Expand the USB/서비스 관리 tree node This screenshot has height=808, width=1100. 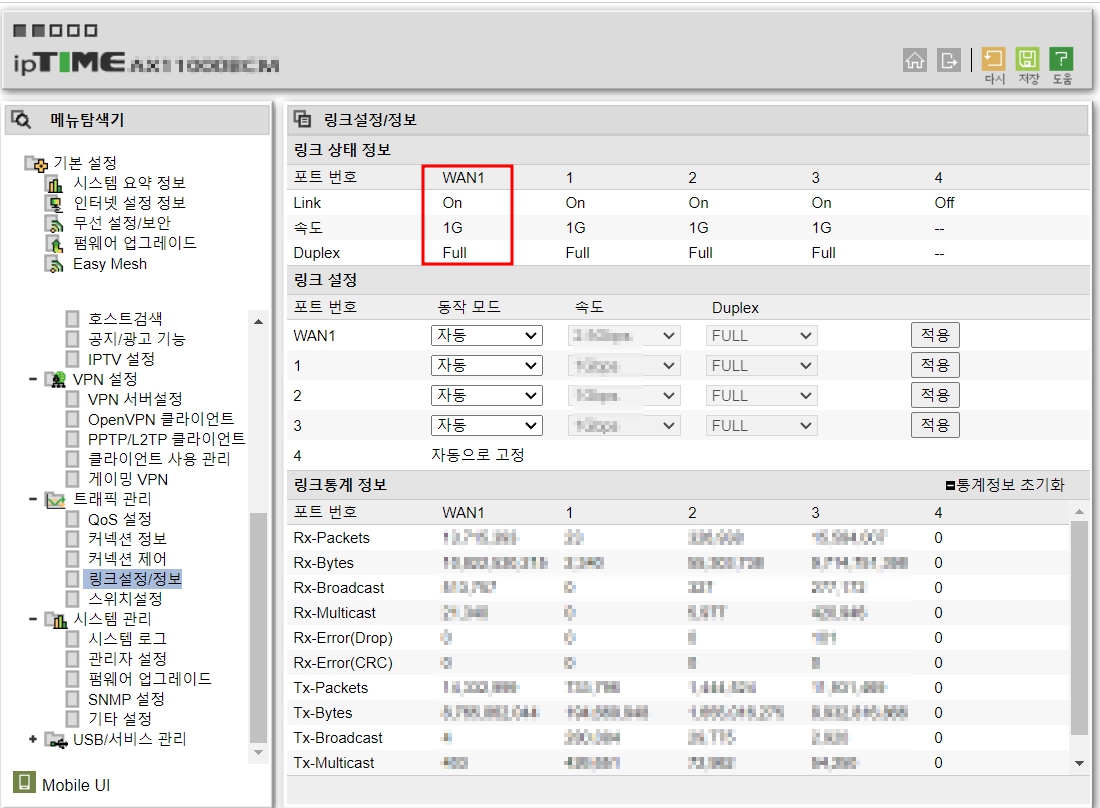33,739
